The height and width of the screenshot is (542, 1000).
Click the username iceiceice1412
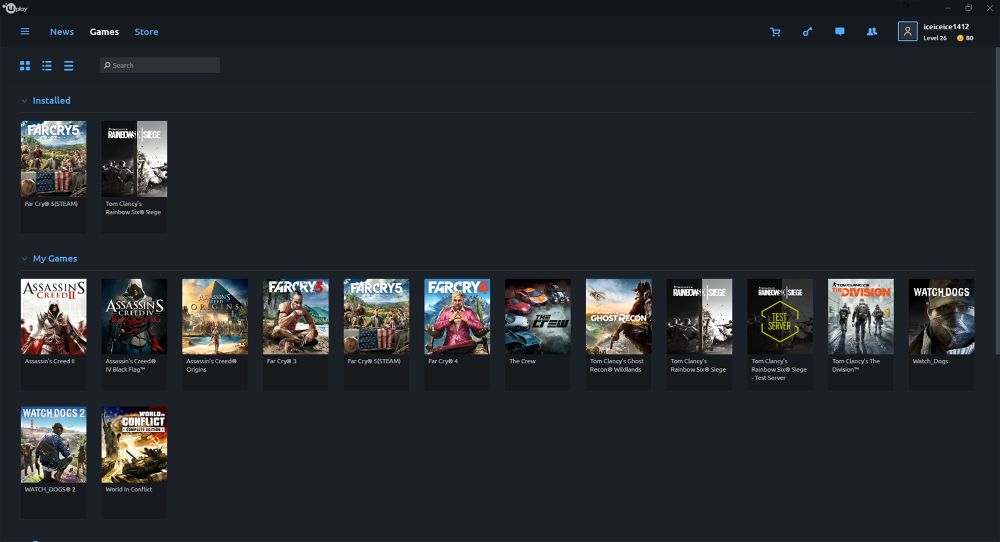[x=946, y=27]
